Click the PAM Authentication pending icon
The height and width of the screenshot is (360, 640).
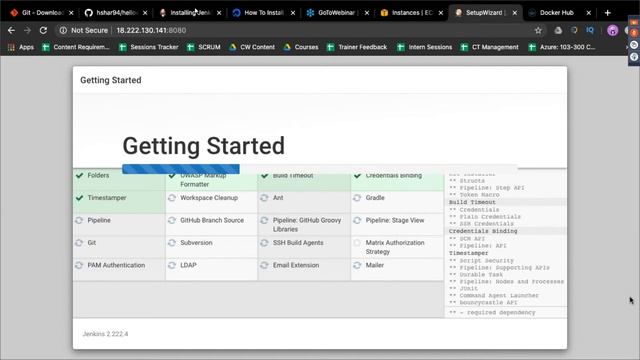click(x=79, y=265)
